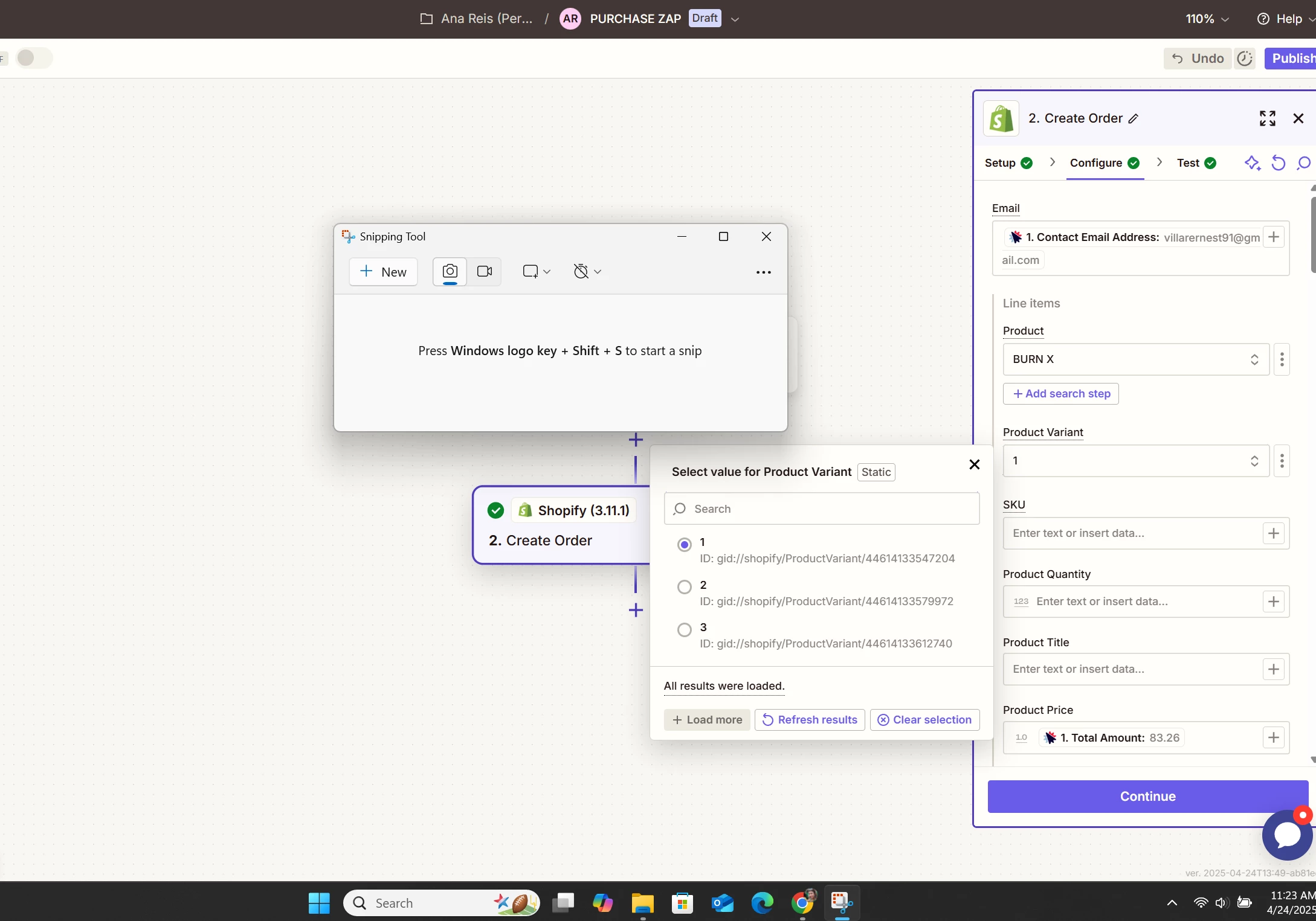Click the rename pencil icon beside Create Order
1316x921 pixels.
click(x=1134, y=119)
